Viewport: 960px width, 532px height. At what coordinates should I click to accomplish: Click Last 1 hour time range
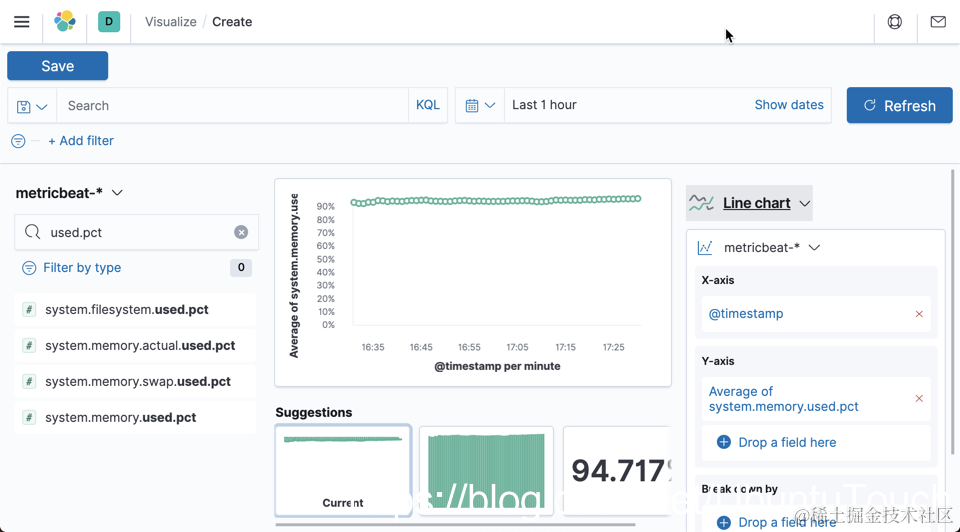point(544,105)
